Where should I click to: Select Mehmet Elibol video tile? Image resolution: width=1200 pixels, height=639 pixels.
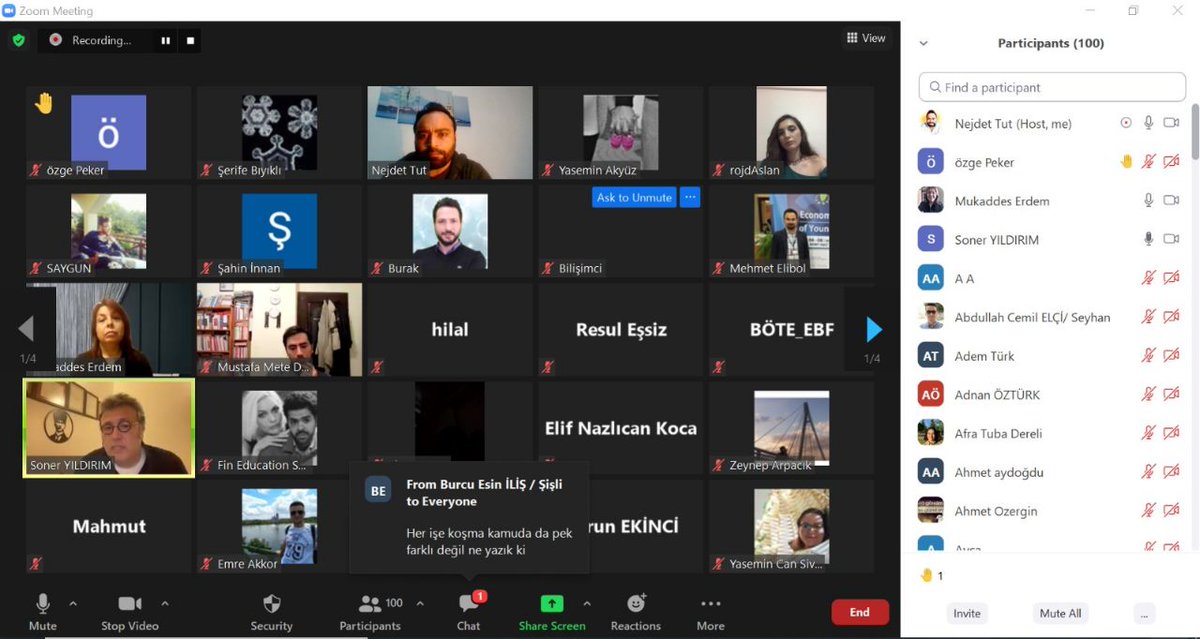792,231
